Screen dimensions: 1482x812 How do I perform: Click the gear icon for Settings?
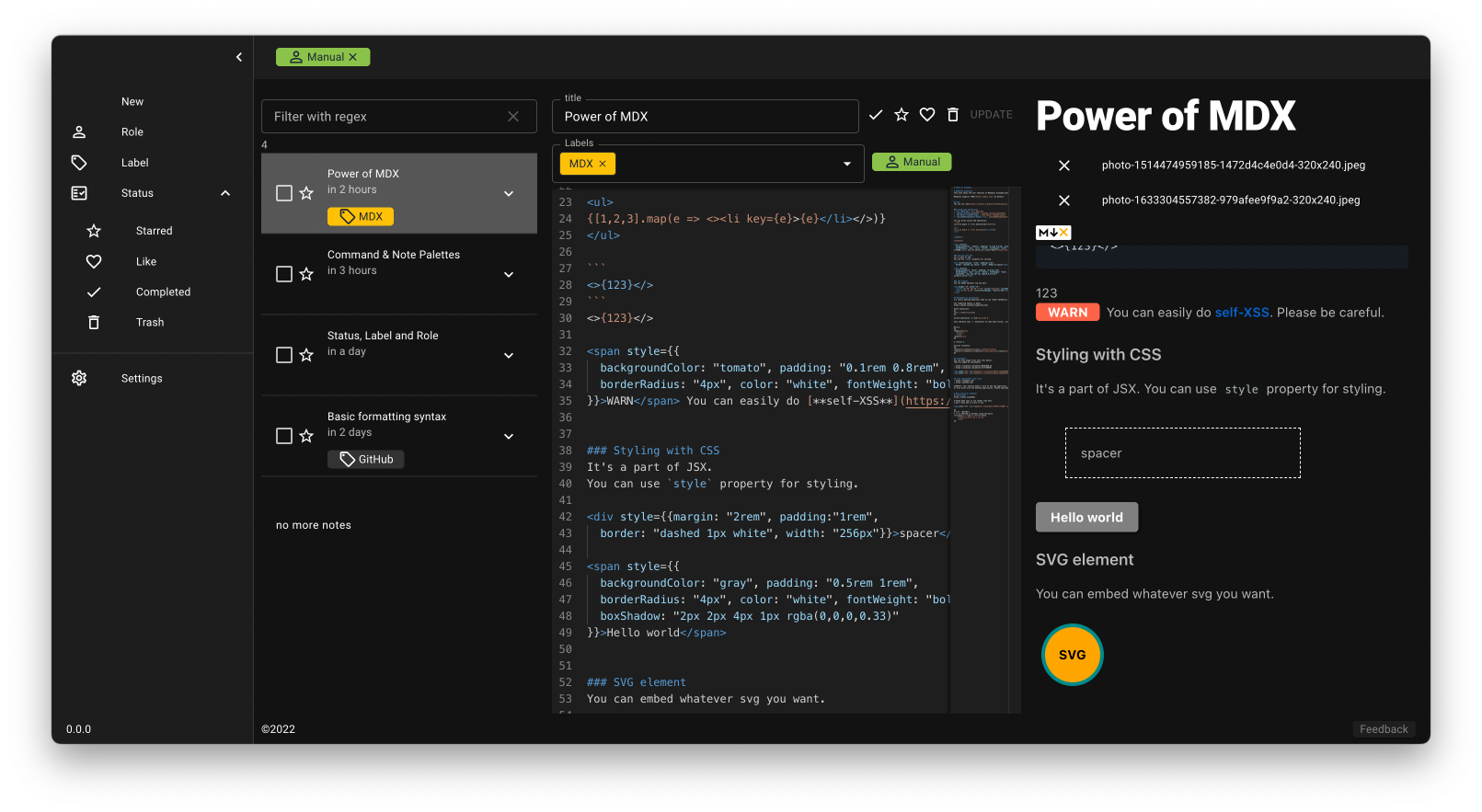(x=79, y=378)
